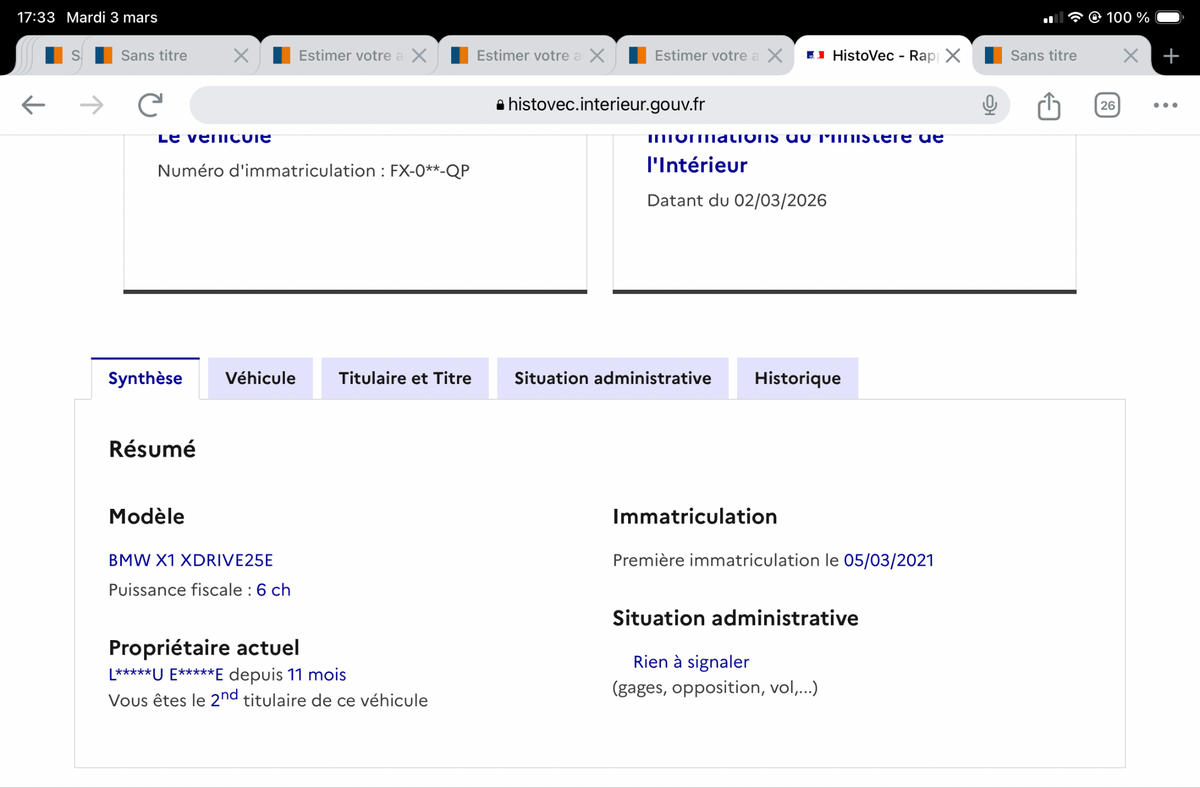Open the share sheet icon
The width and height of the screenshot is (1200, 788).
(1048, 105)
